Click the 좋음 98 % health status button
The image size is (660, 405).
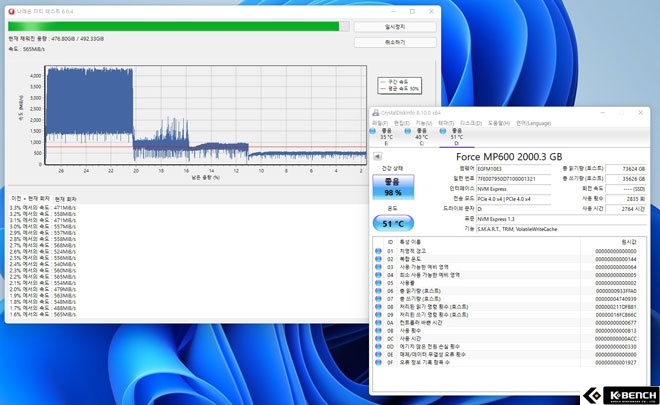click(393, 187)
